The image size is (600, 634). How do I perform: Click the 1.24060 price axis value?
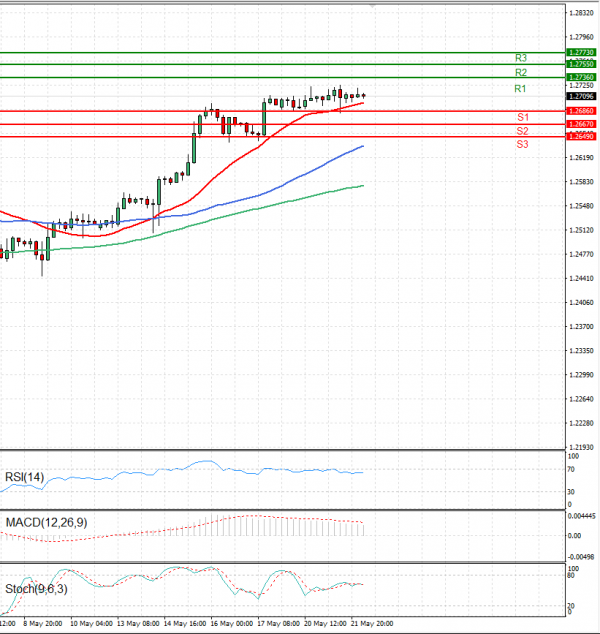[581, 302]
